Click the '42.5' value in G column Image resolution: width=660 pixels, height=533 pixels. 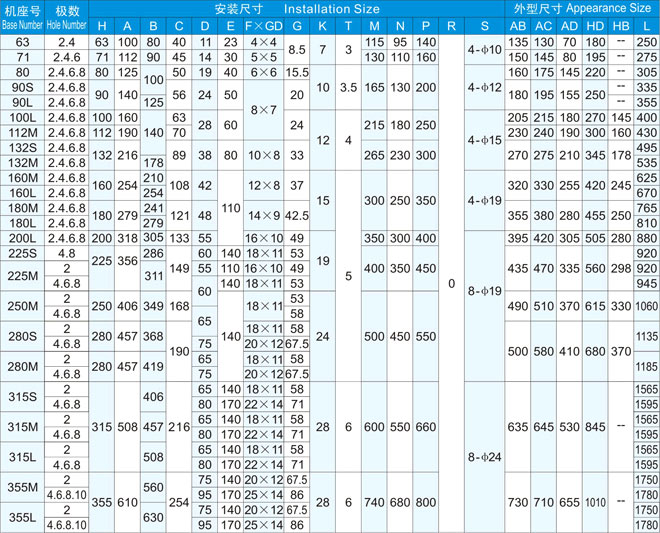[x=297, y=216]
